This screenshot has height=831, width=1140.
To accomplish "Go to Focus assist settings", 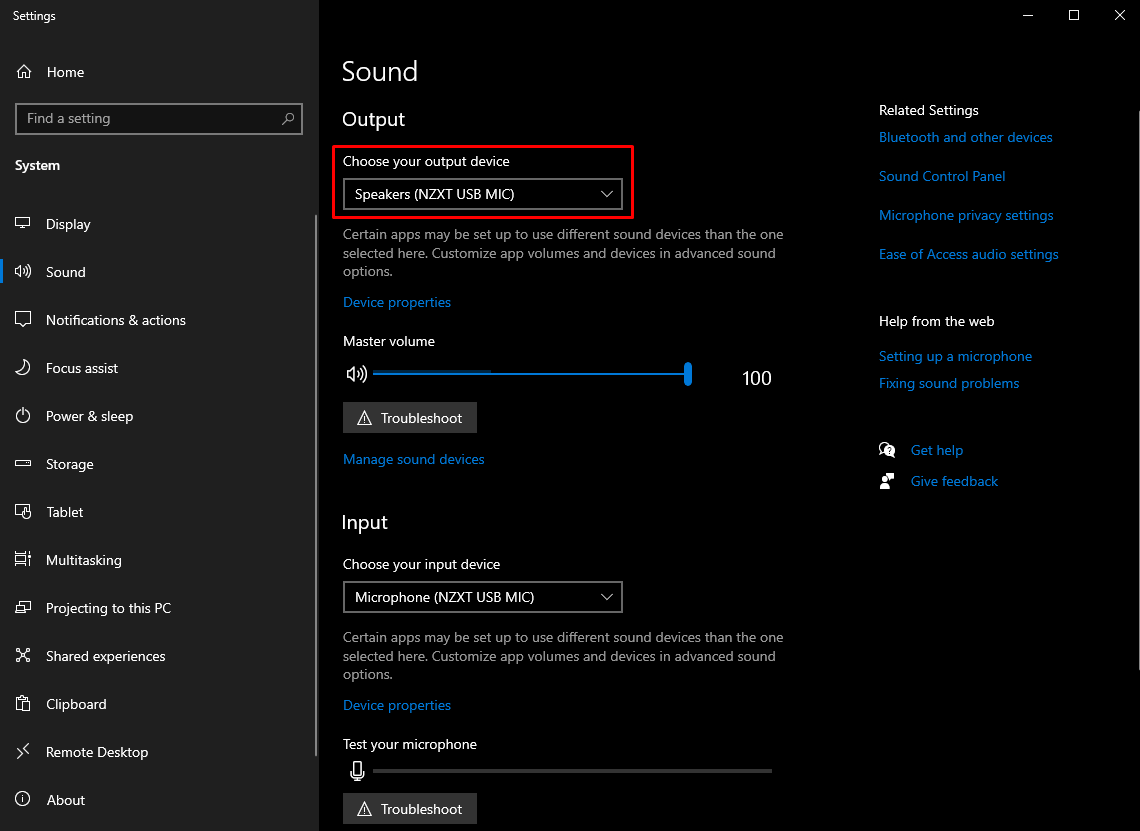I will 158,368.
